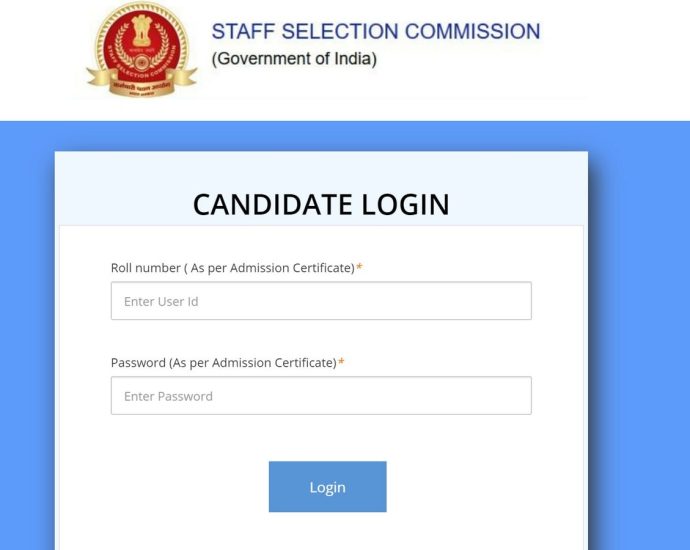Viewport: 690px width, 550px height.
Task: Focus the Enter Password field
Action: click(x=321, y=396)
